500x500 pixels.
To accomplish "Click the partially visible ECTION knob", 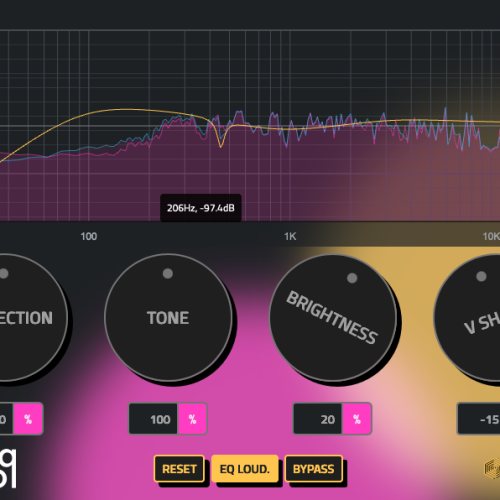I will point(33,317).
